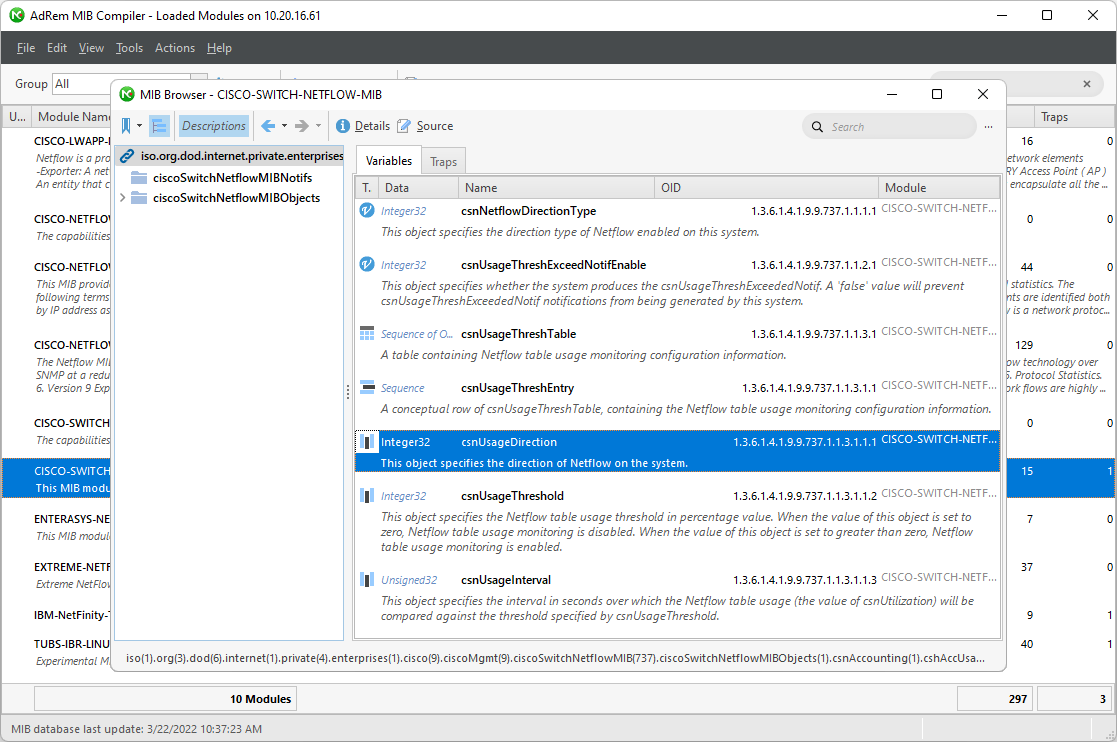Screen dimensions: 1117x742
Task: Click the csnUsageThreshEntry sequence icon
Action: pyautogui.click(x=367, y=388)
